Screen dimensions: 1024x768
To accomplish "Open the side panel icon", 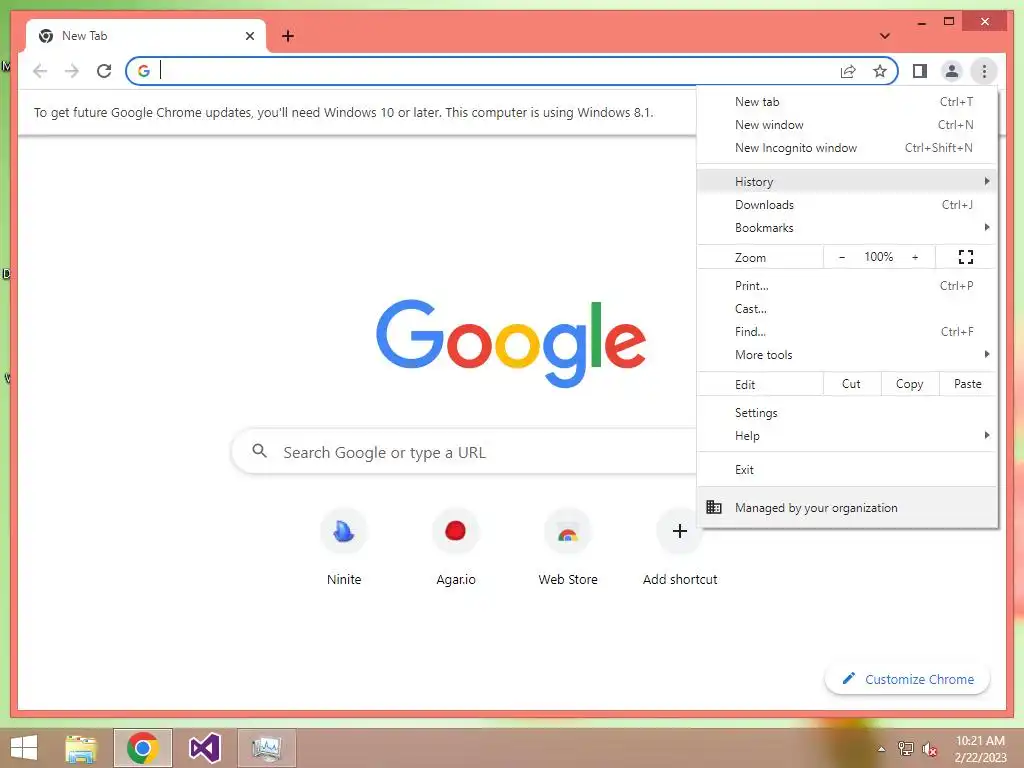I will (920, 71).
